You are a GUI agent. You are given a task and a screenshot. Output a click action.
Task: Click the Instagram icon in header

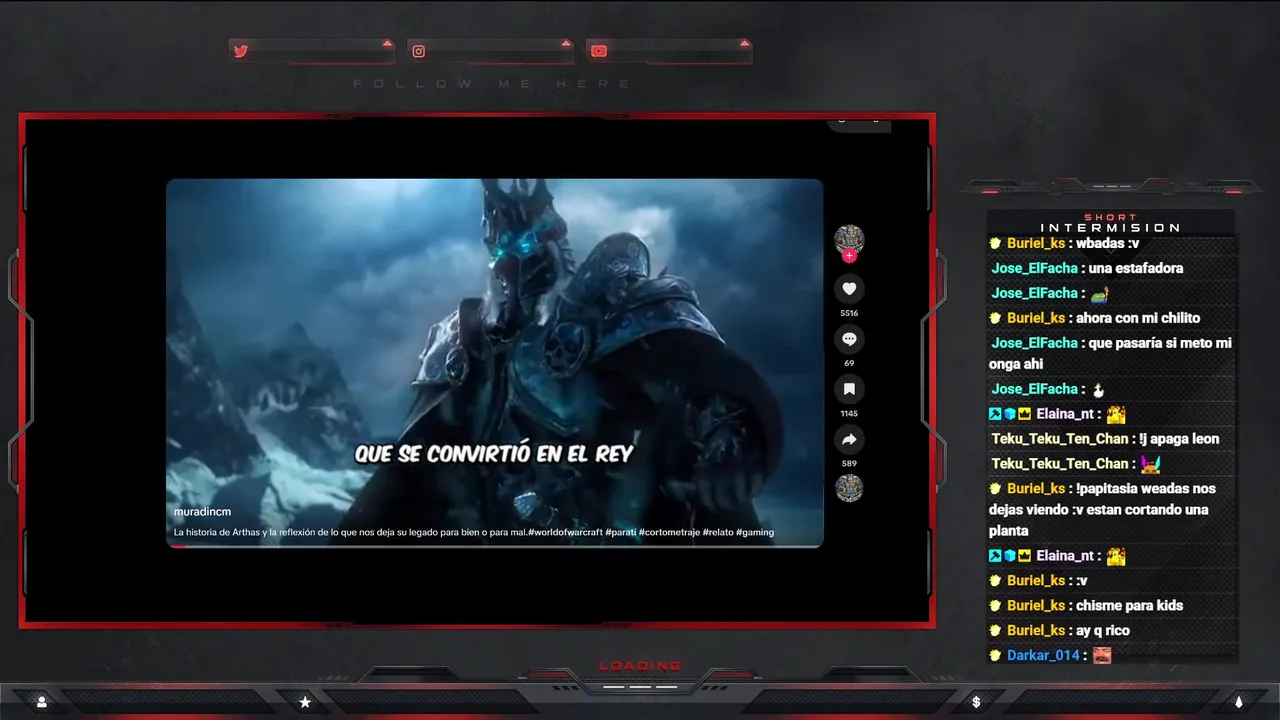419,51
